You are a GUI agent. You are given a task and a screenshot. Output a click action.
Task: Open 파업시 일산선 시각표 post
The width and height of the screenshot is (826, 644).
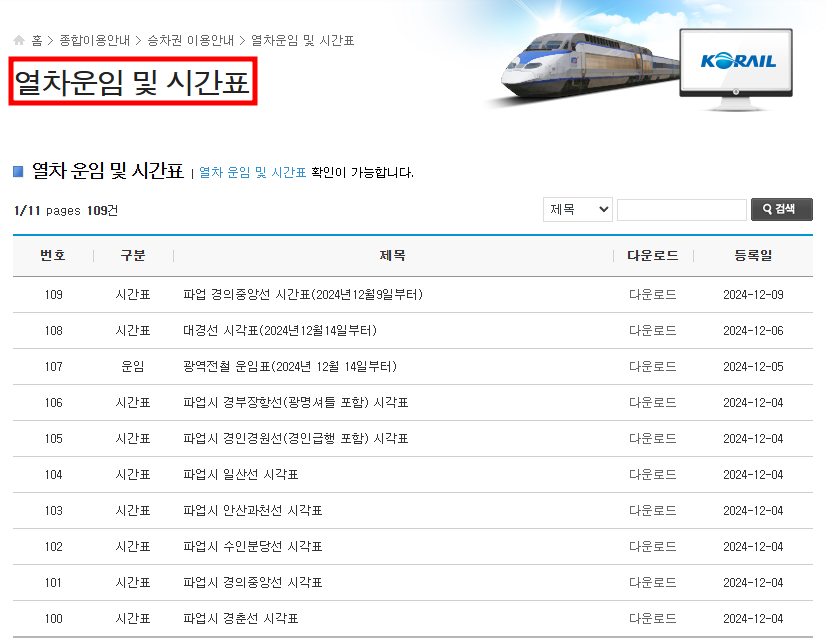[x=241, y=475]
